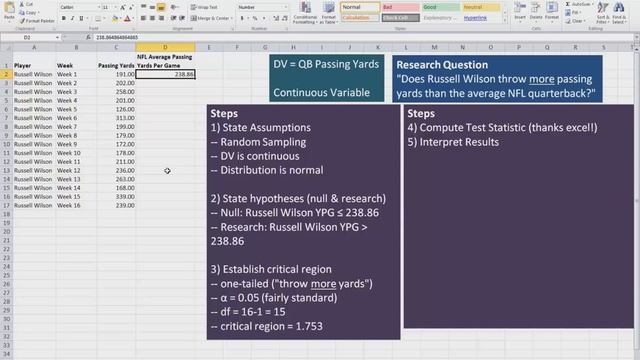Open the font size dropdown
The width and height of the screenshot is (640, 360).
point(116,7)
